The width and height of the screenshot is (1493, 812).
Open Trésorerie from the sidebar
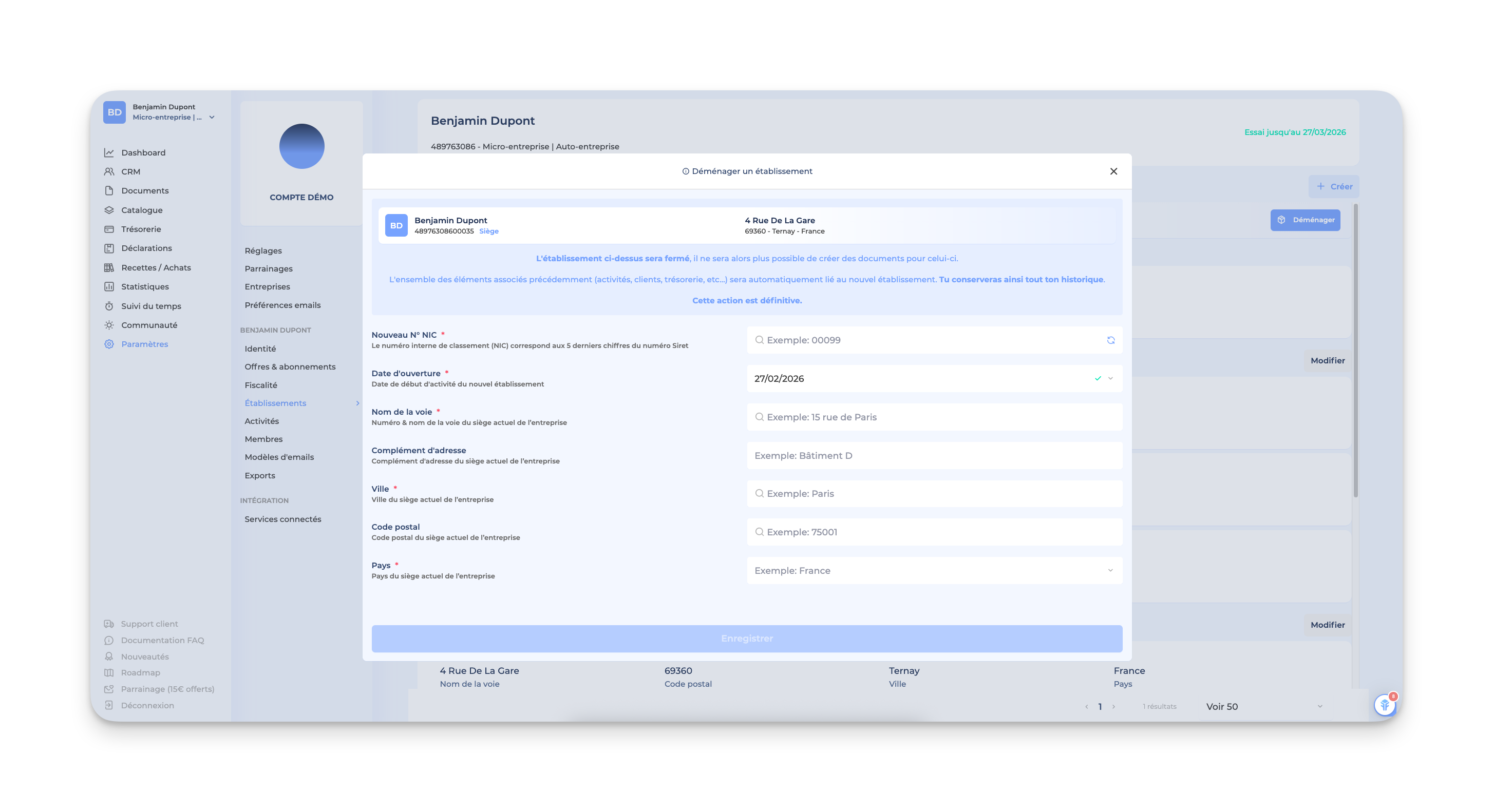click(141, 229)
